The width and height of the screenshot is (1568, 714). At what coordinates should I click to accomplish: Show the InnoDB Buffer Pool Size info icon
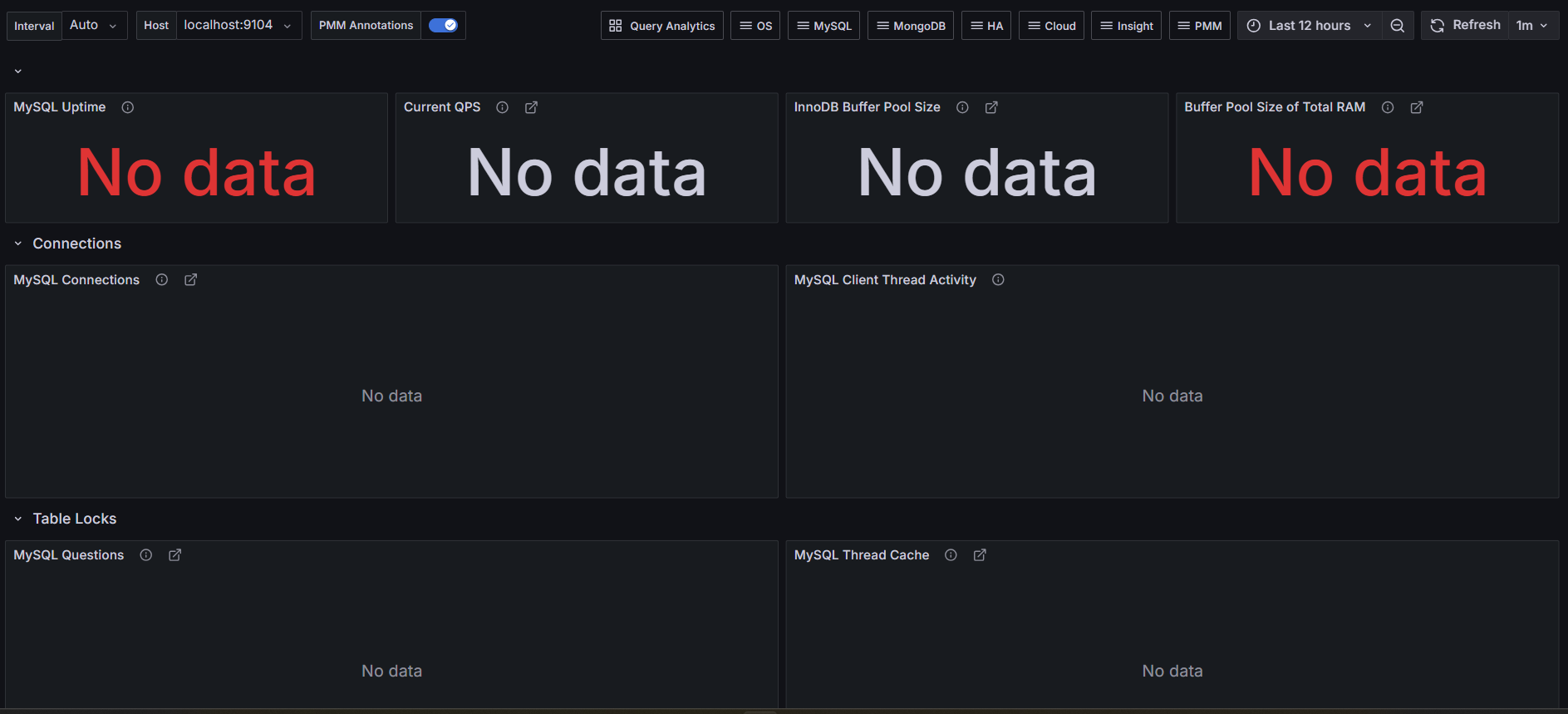click(962, 107)
